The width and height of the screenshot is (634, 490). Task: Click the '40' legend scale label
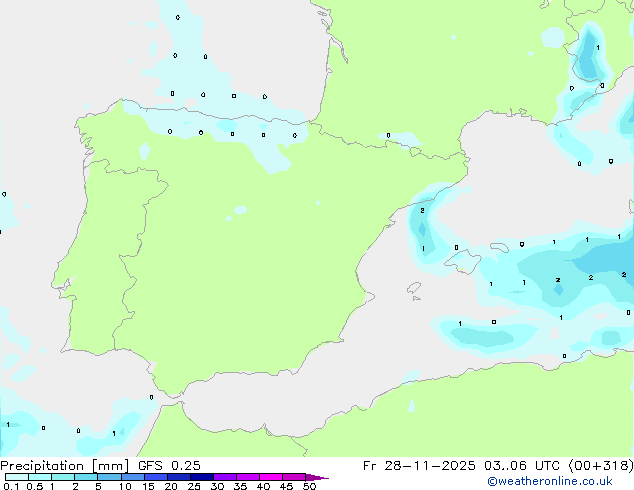[263, 486]
